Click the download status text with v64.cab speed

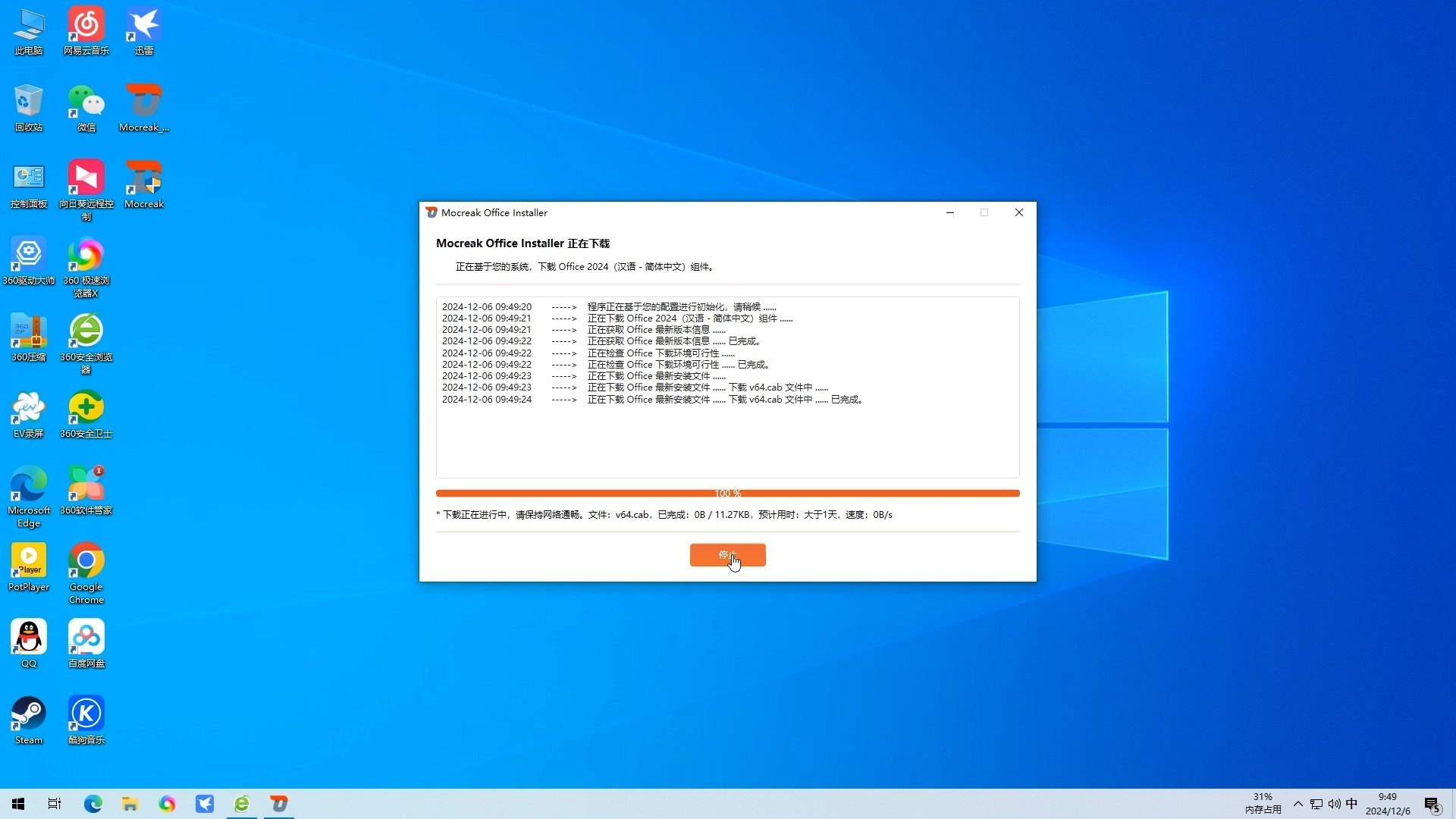(664, 515)
